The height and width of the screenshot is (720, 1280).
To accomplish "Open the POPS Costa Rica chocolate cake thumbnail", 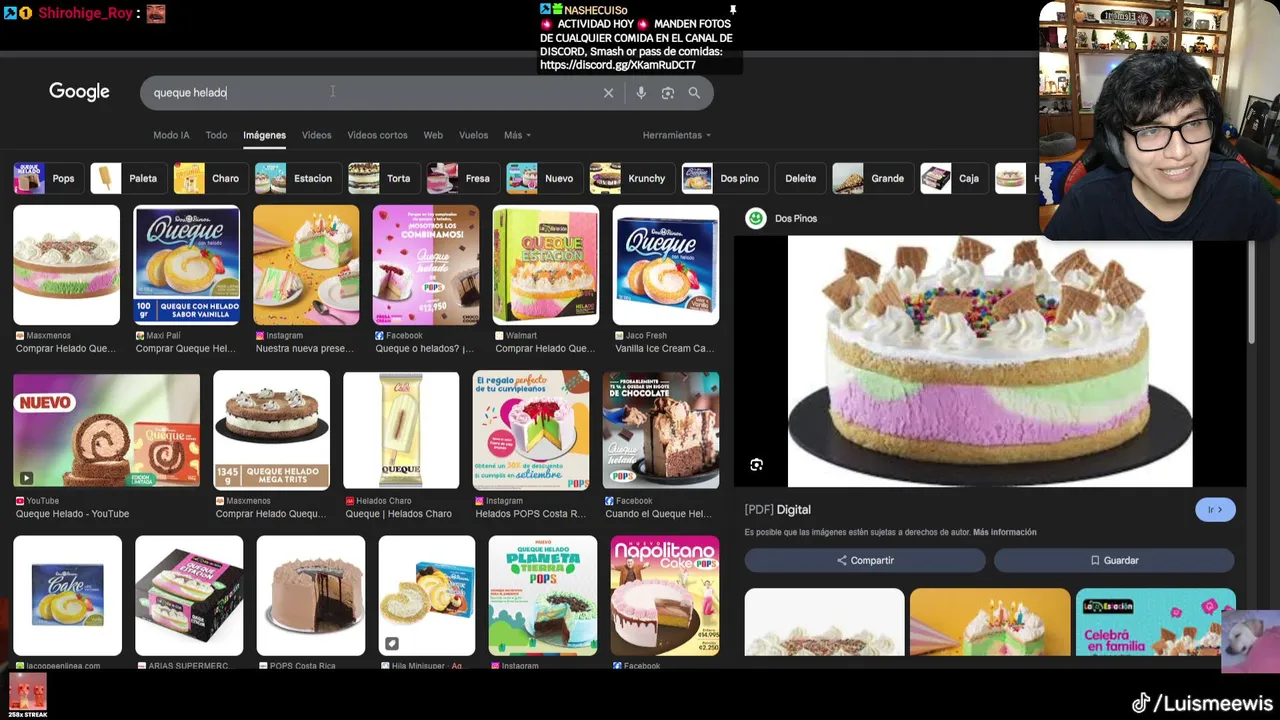I will click(x=311, y=596).
